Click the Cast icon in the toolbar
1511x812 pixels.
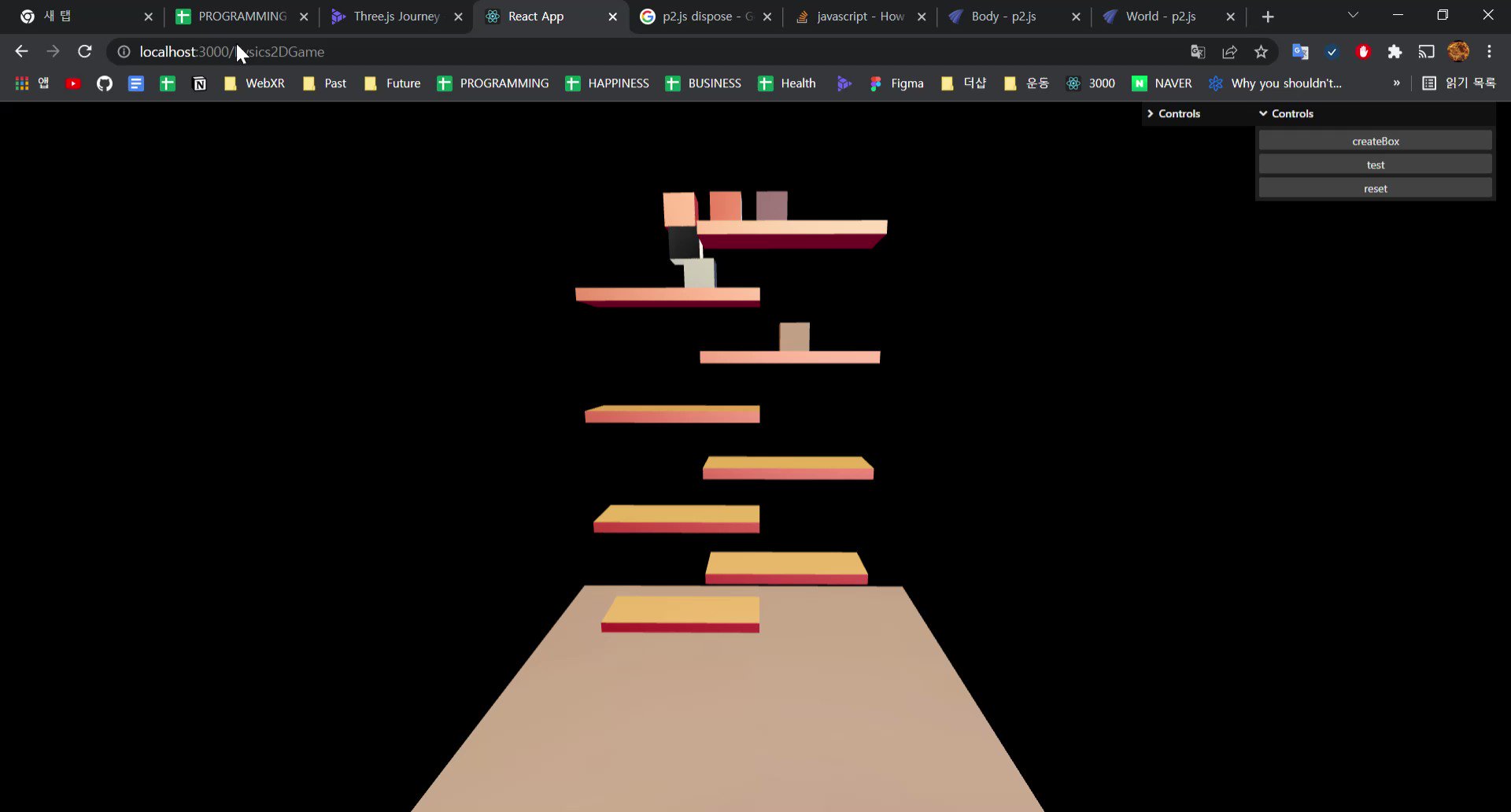[1426, 51]
